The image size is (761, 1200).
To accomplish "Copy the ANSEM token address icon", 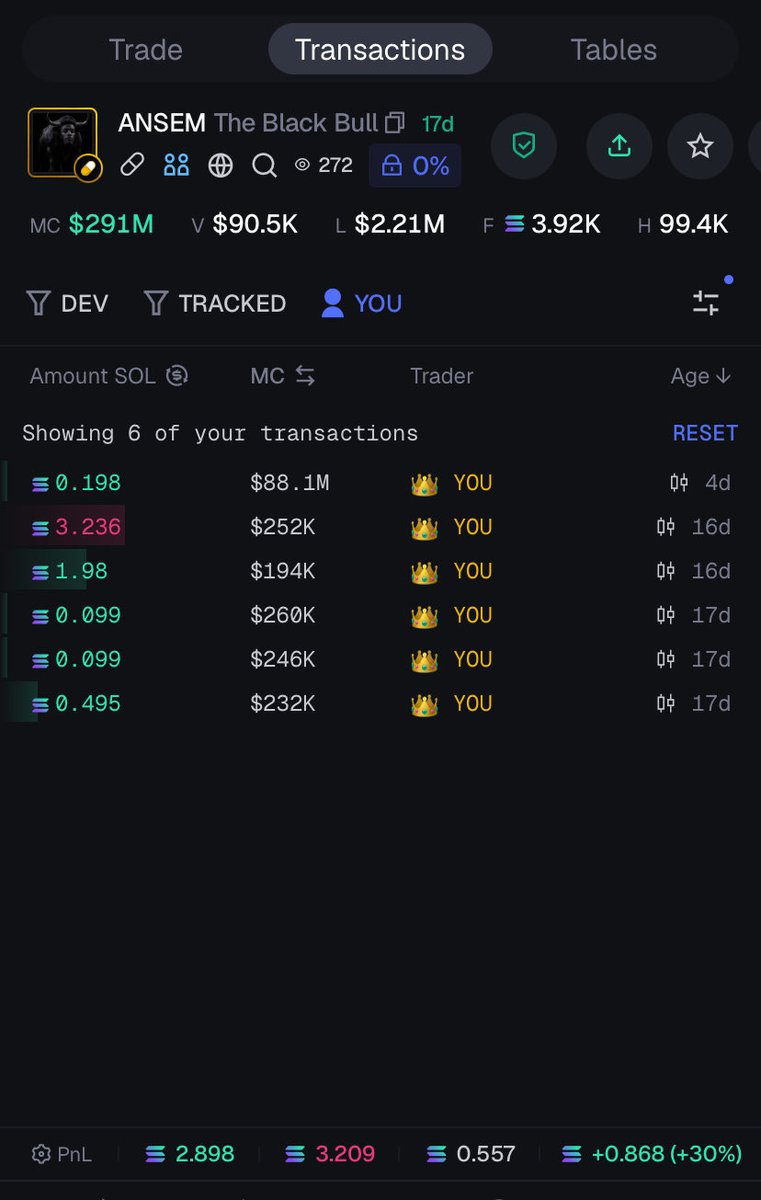I will click(x=395, y=123).
